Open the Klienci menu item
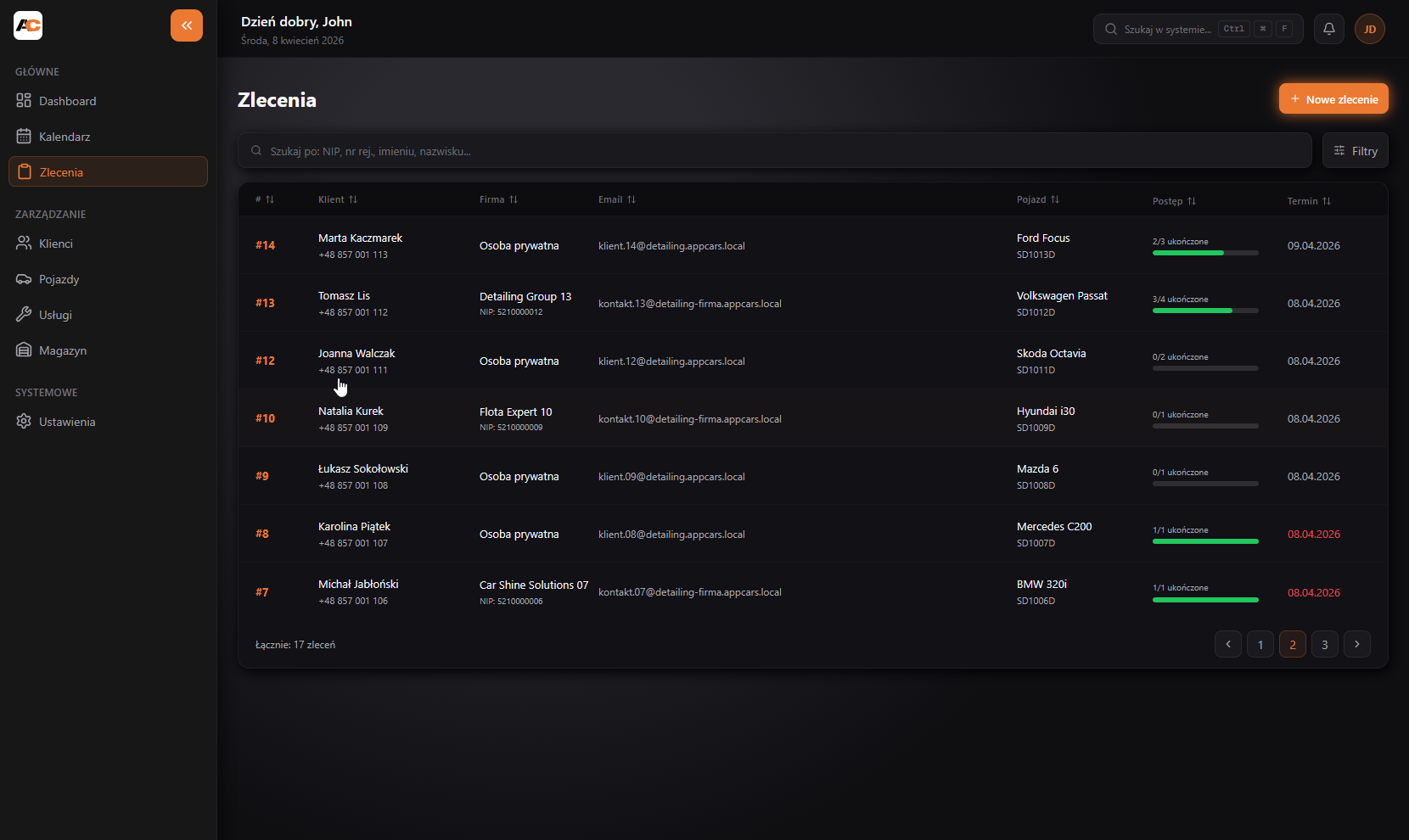Viewport: 1409px width, 840px height. coord(56,244)
